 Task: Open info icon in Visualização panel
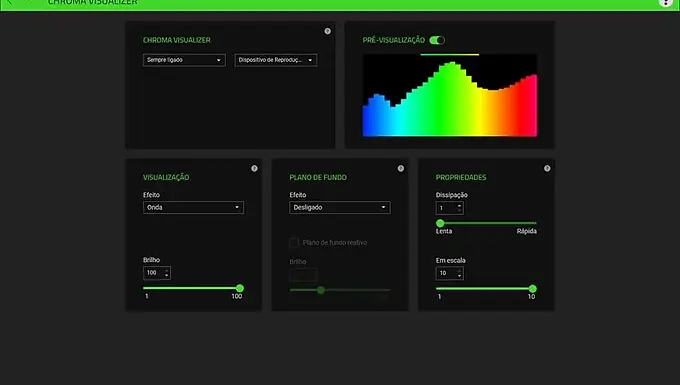coord(254,168)
